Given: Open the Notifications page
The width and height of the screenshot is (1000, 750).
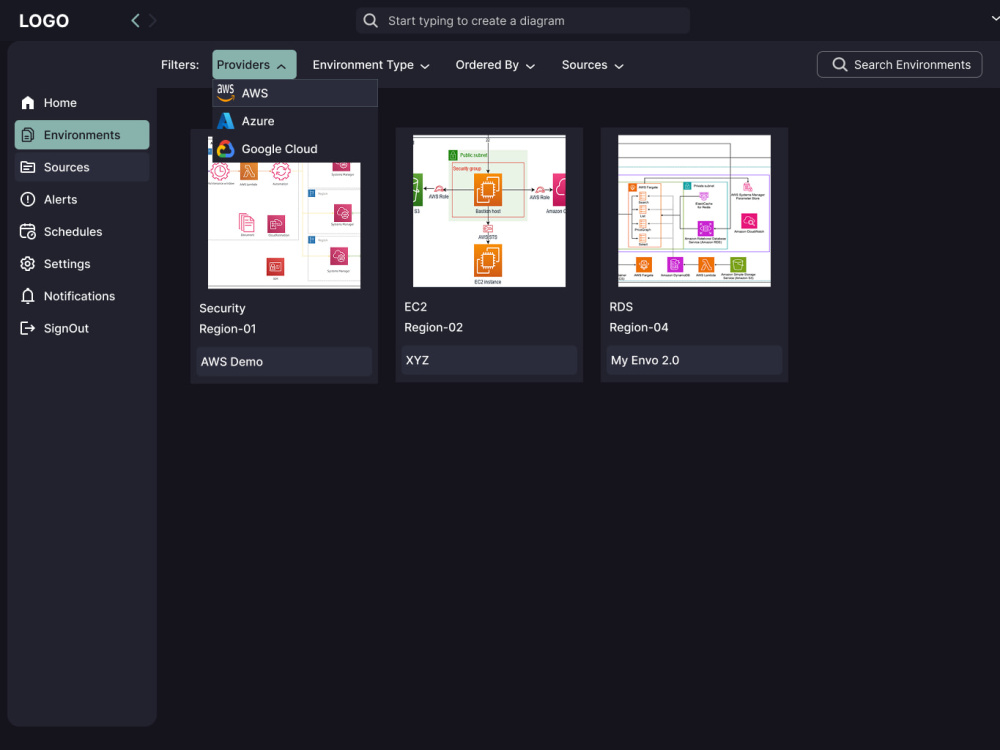Looking at the screenshot, I should tap(82, 296).
